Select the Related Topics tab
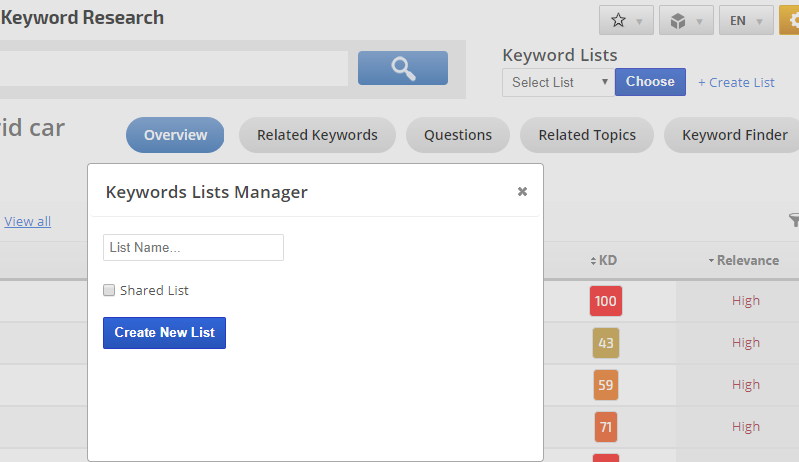The height and width of the screenshot is (462, 799). (x=587, y=135)
